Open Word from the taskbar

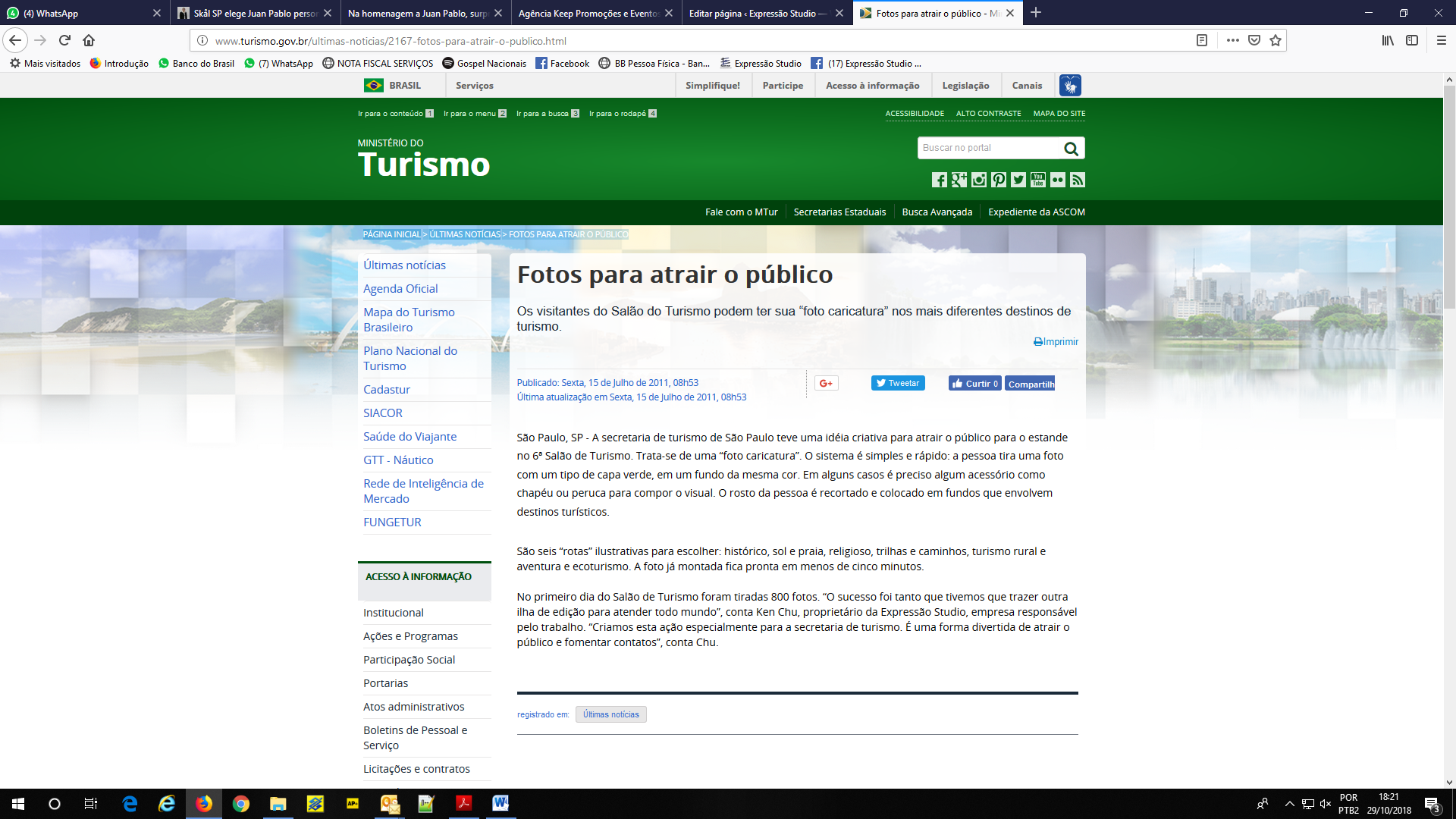[x=500, y=804]
